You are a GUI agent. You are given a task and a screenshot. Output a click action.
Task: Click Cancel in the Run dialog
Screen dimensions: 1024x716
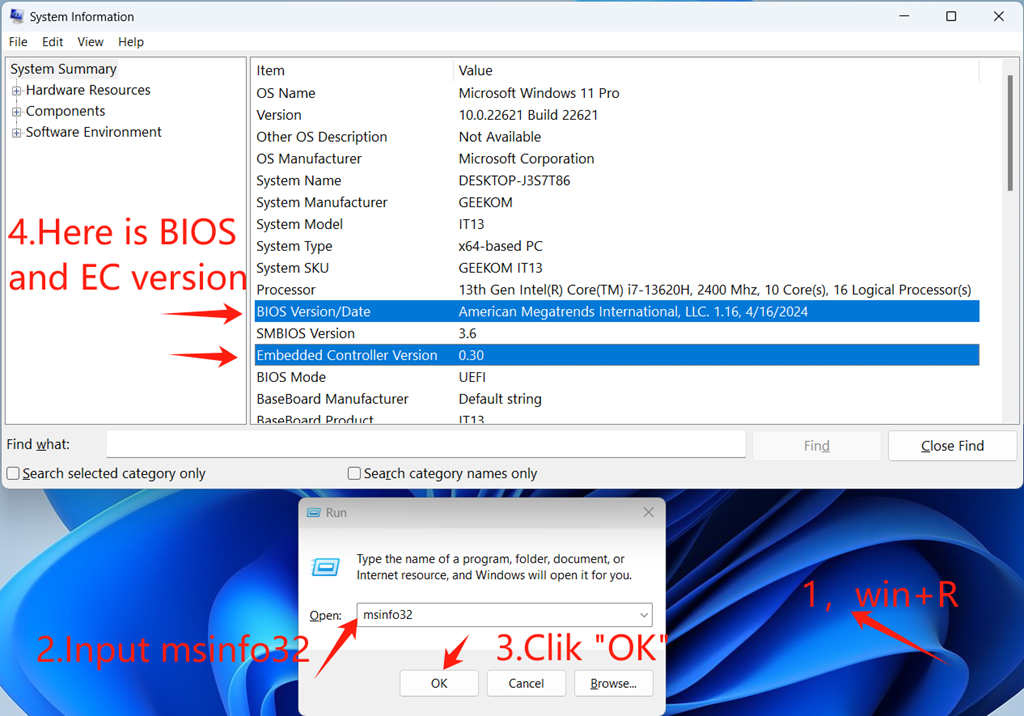click(x=526, y=683)
